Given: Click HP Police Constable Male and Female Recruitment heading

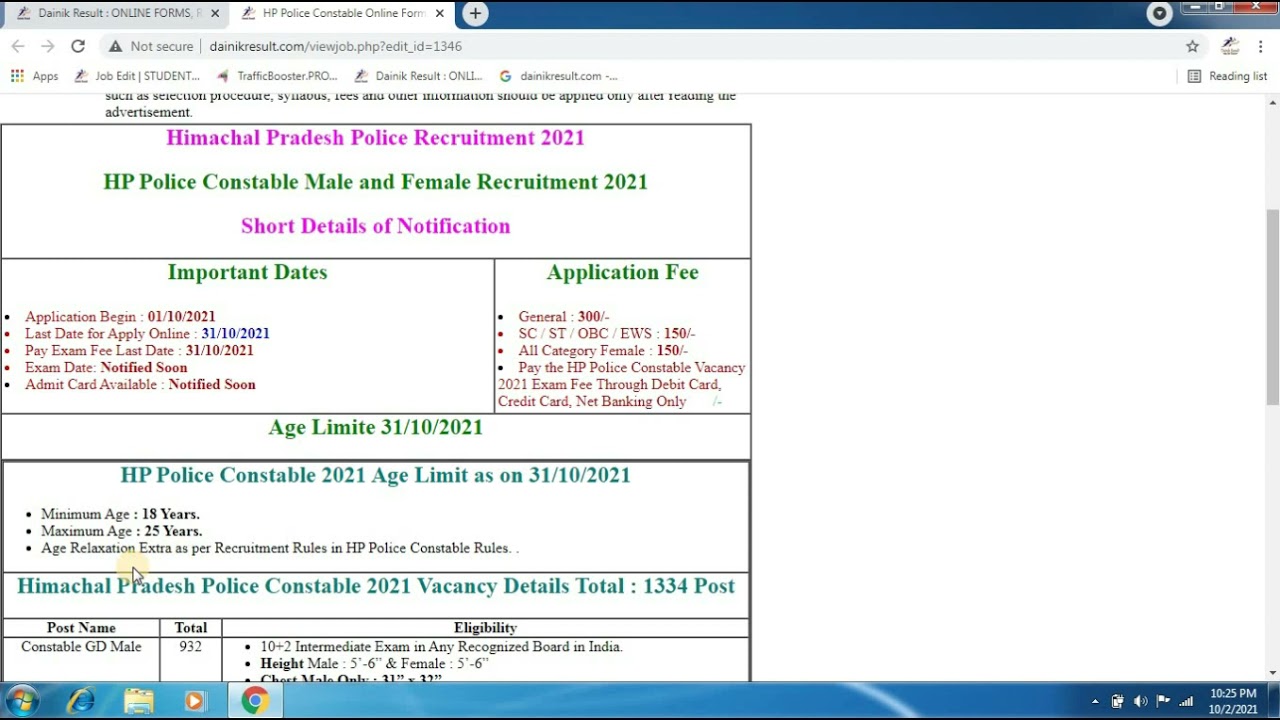Looking at the screenshot, I should point(375,182).
